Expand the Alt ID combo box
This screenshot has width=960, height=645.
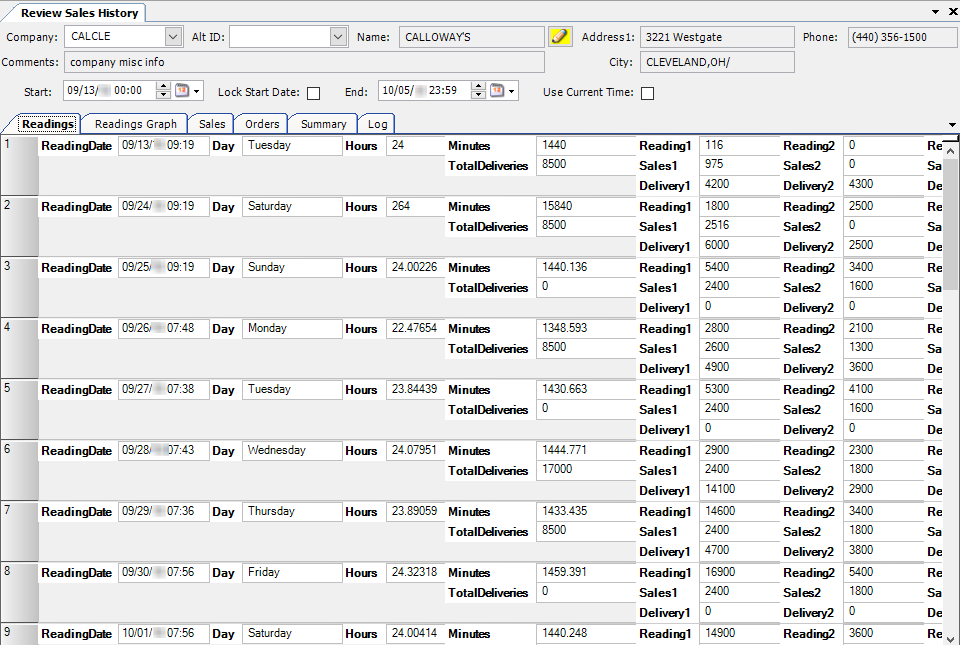338,37
